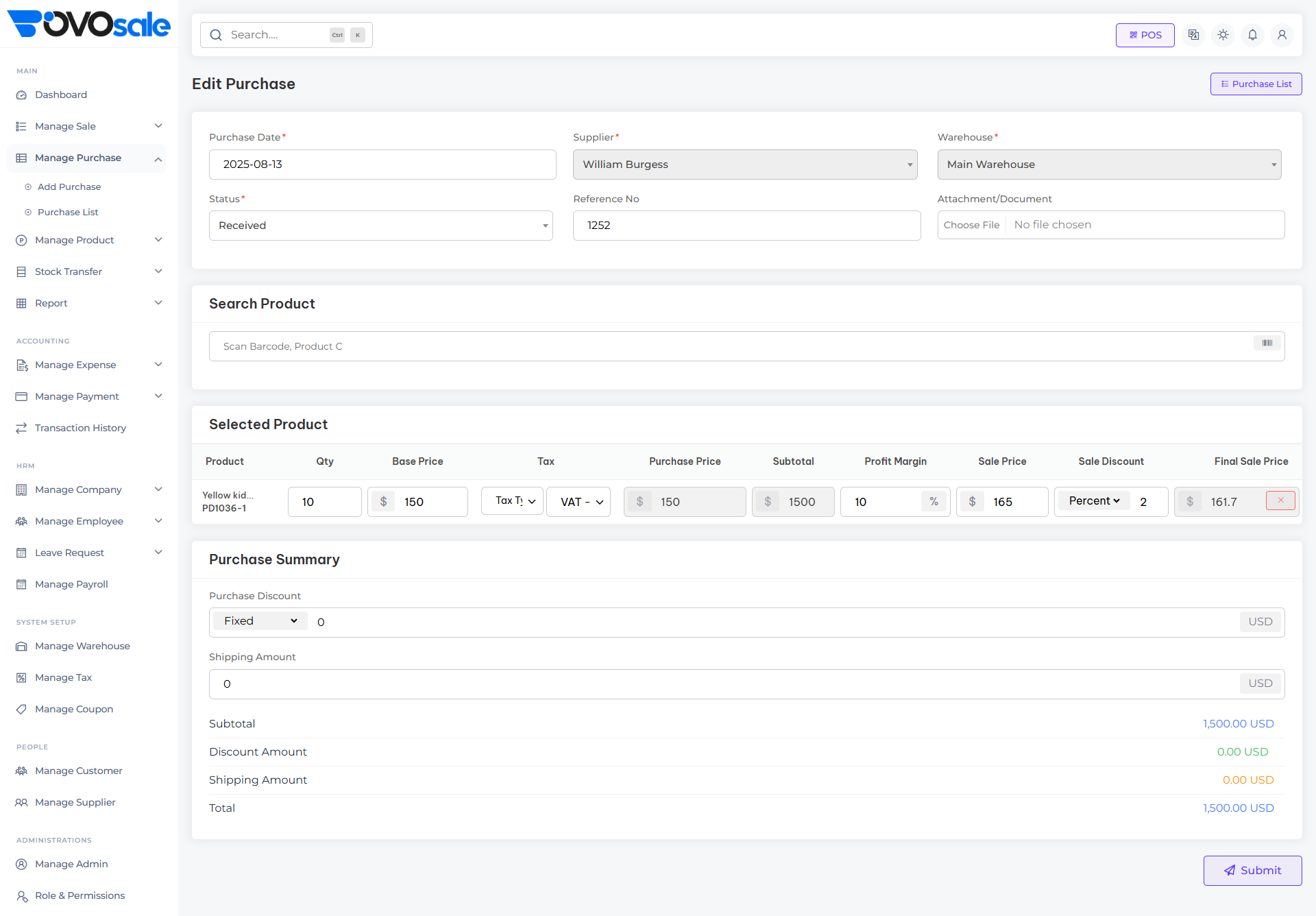Click the Manage Warehouse icon
Screen dimensions: 1316x916
21,647
